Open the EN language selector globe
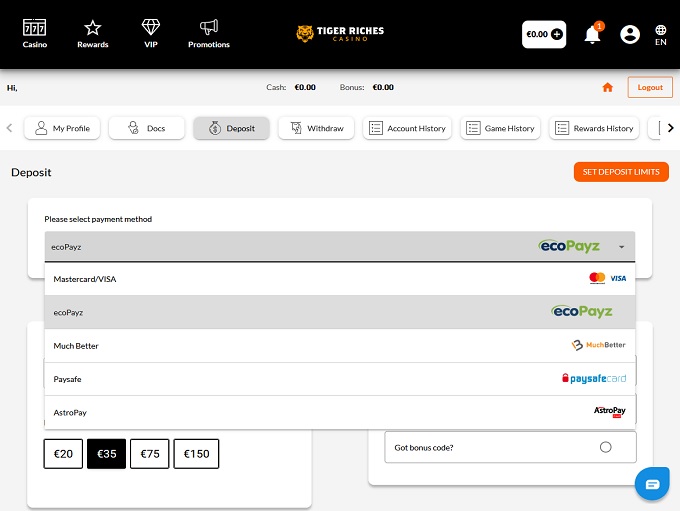 tap(661, 35)
